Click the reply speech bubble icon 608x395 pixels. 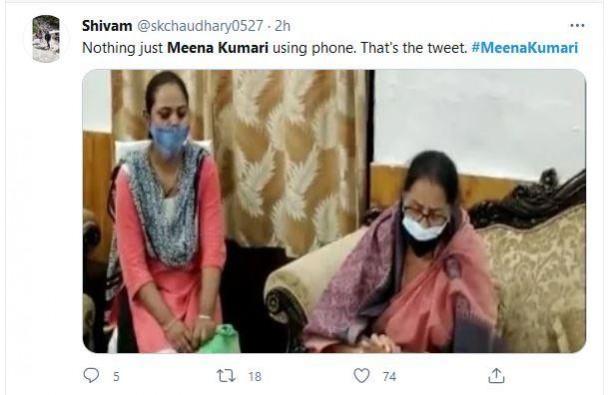pos(91,375)
